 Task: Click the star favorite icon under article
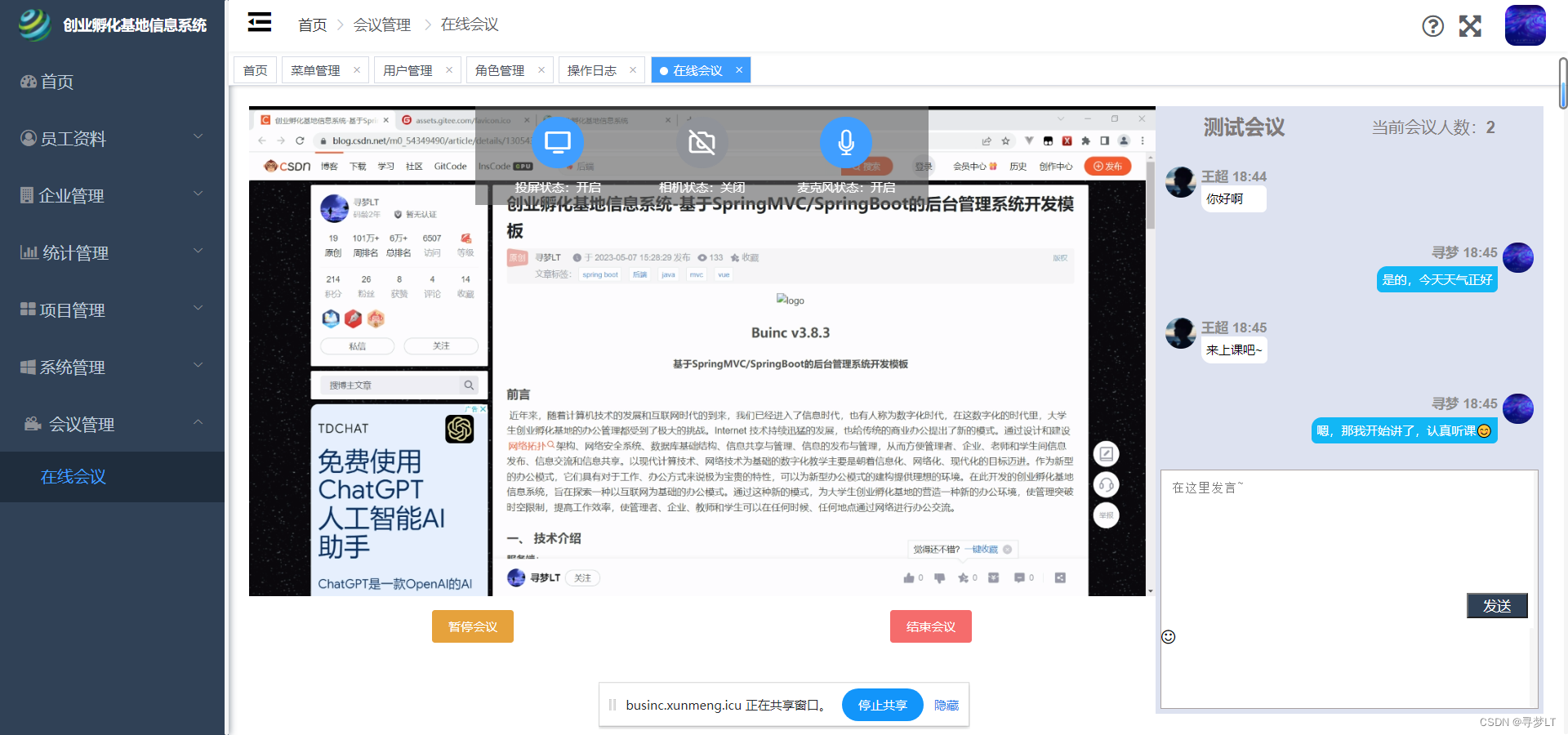(963, 577)
